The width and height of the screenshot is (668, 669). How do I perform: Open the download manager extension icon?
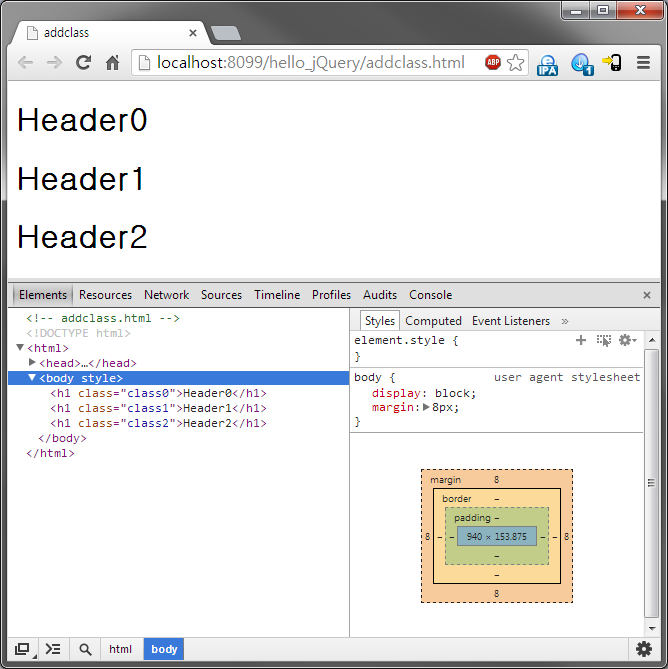click(581, 64)
